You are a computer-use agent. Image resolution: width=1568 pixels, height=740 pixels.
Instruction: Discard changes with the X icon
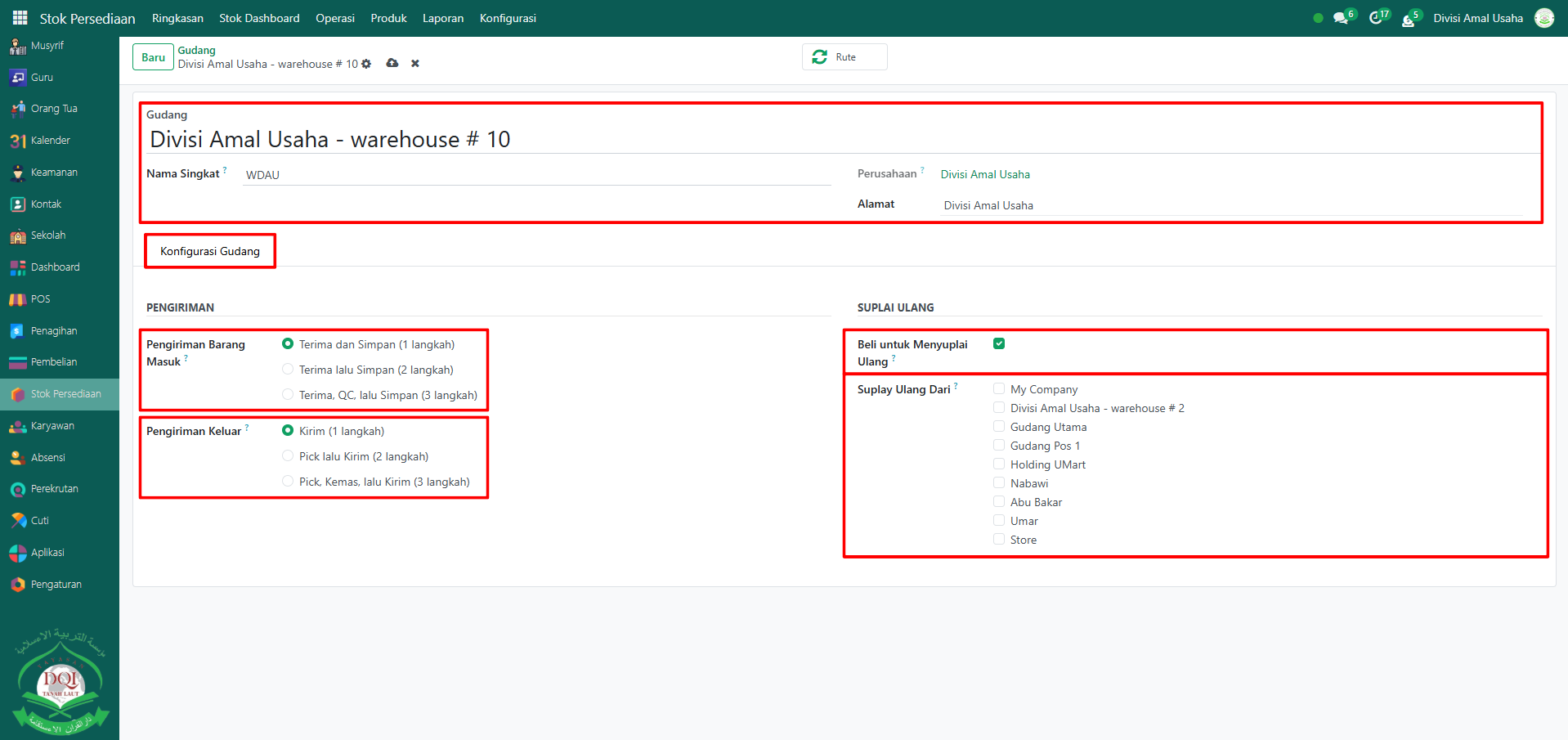pos(415,64)
